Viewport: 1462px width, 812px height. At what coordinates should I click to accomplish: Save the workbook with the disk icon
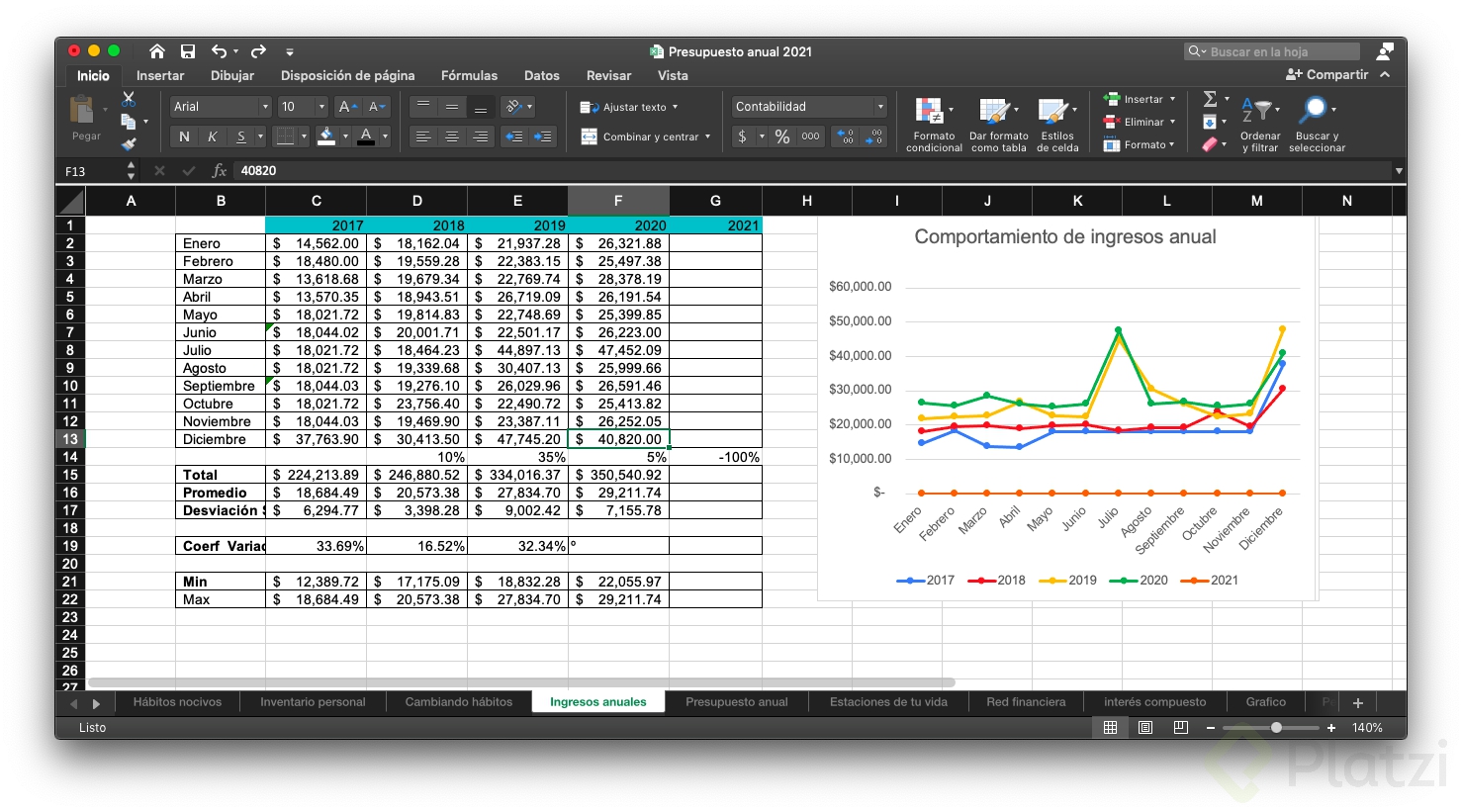(188, 51)
